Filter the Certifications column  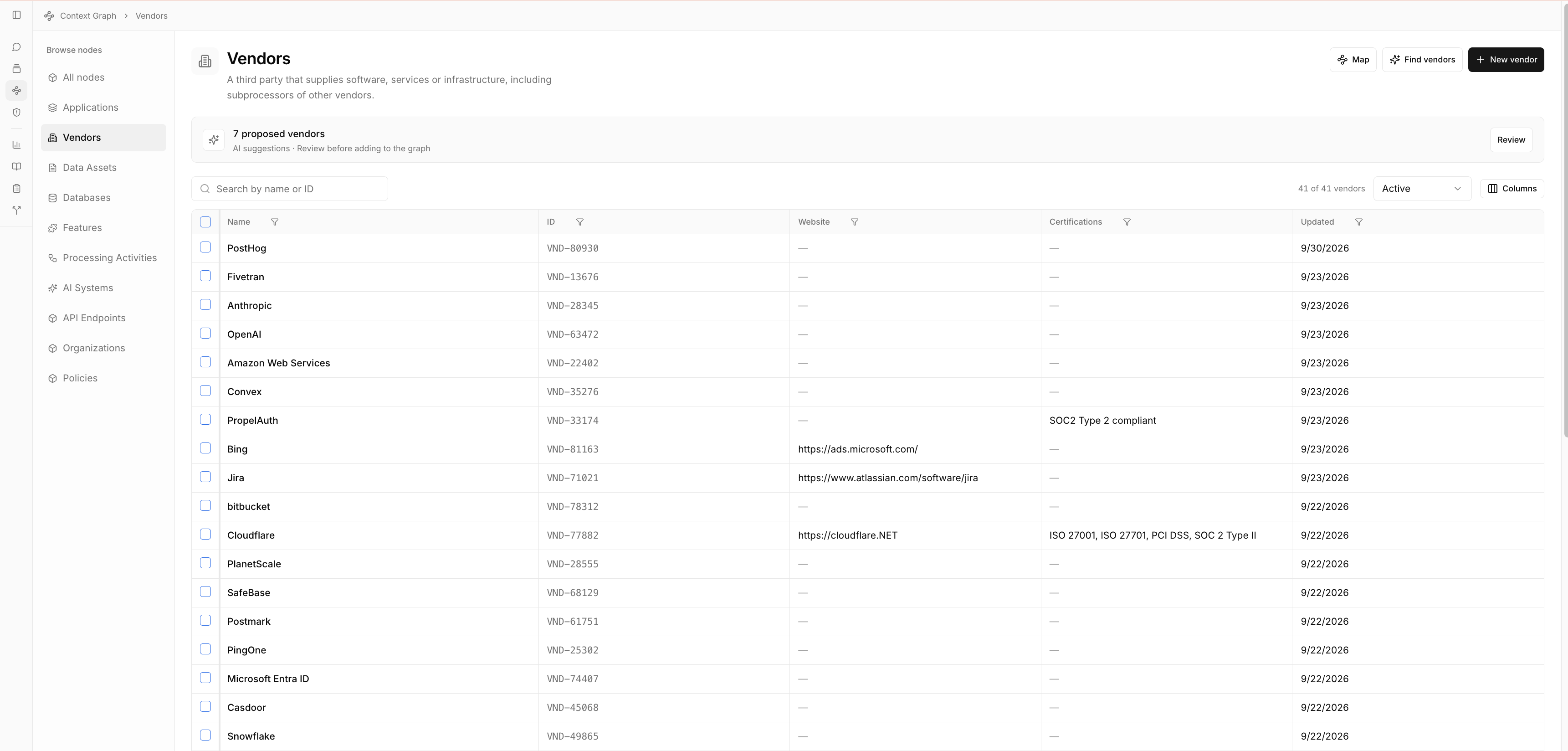click(1127, 222)
